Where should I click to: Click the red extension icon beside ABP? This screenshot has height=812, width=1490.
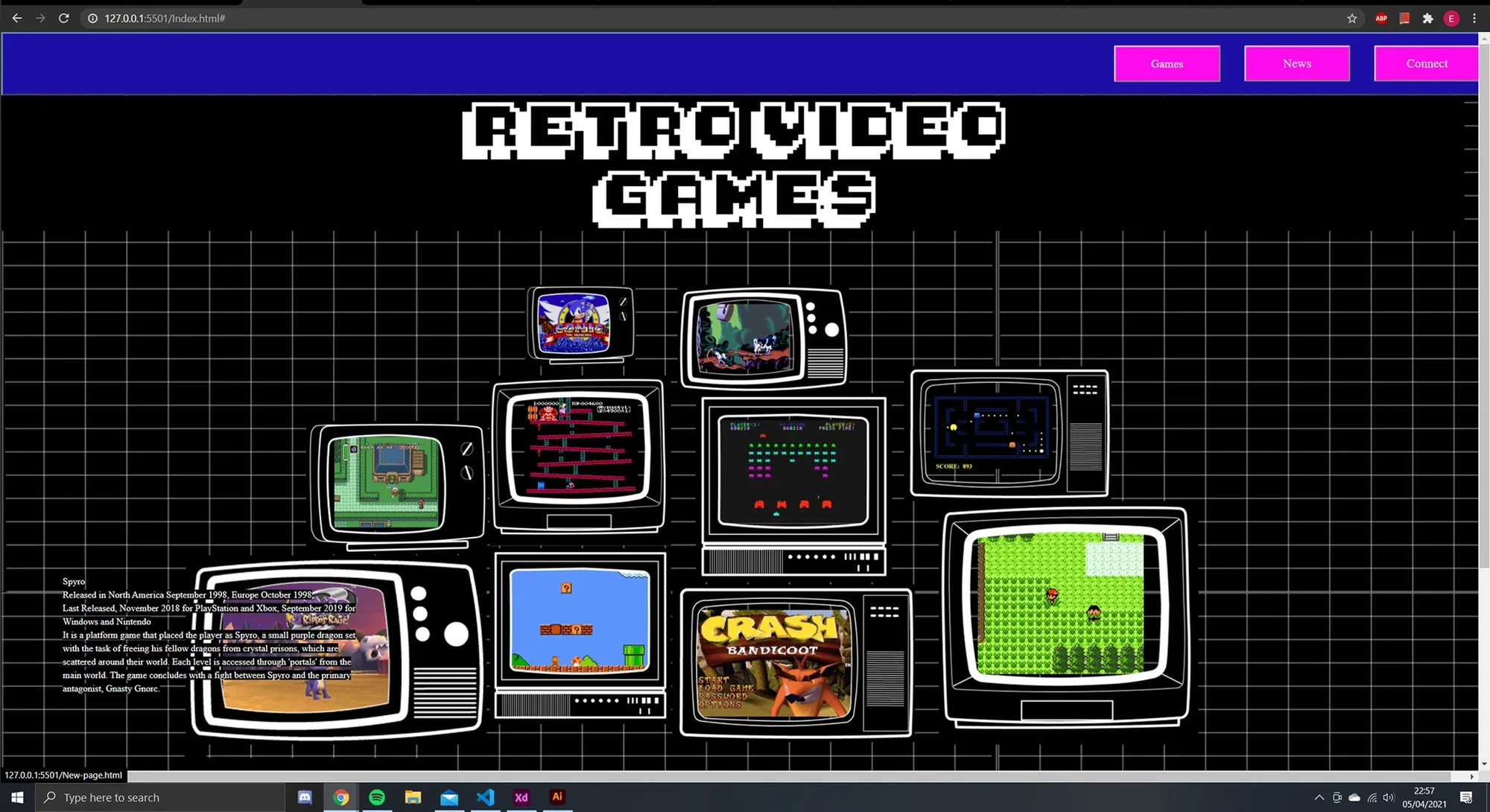[1404, 18]
